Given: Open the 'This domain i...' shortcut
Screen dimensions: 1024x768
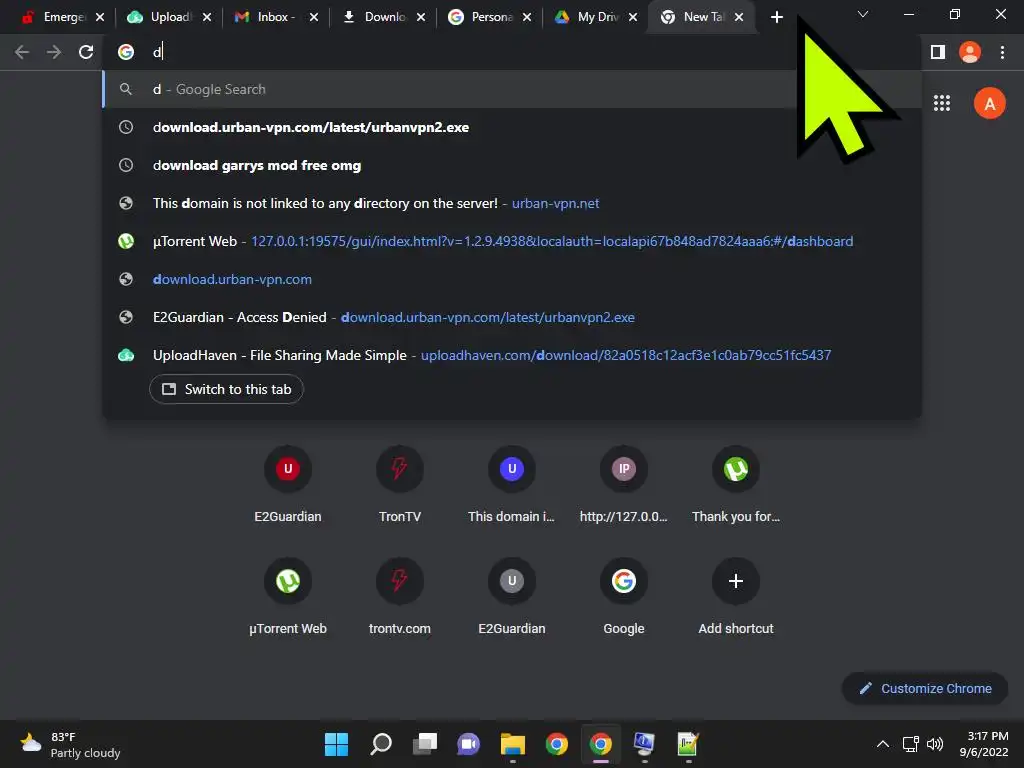Looking at the screenshot, I should tap(511, 483).
